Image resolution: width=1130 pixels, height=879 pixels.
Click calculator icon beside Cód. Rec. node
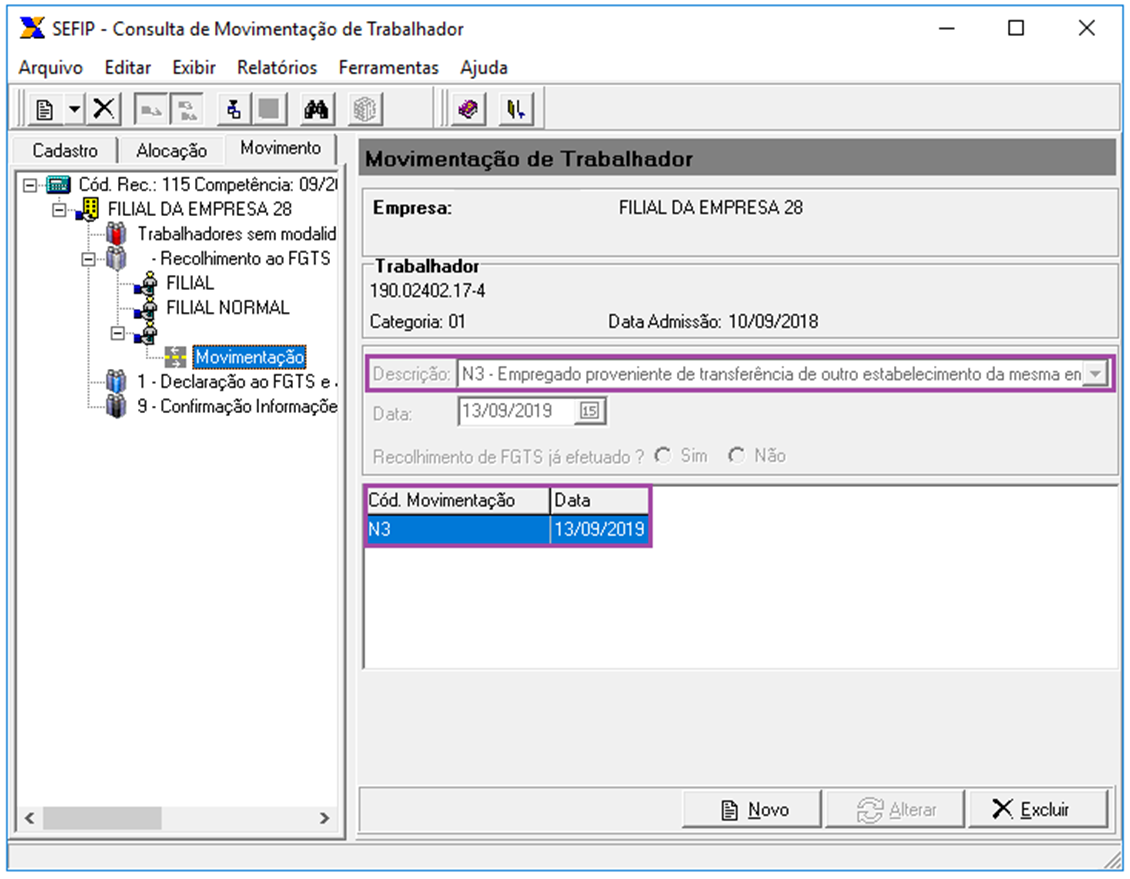(59, 184)
